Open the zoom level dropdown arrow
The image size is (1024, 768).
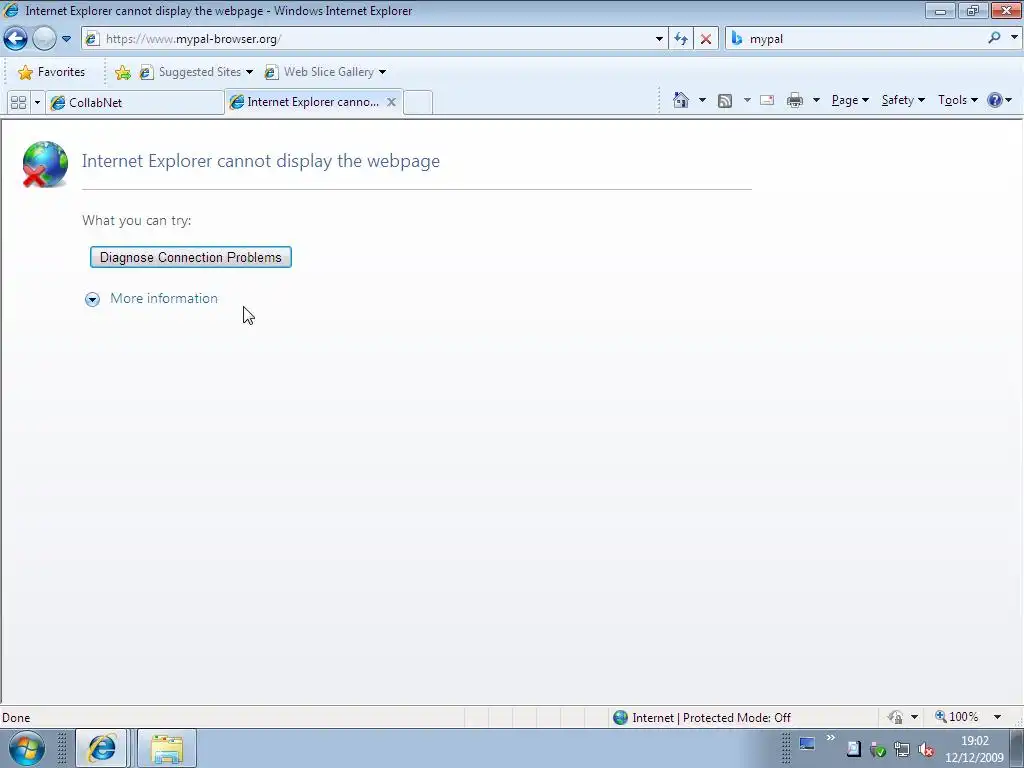click(x=997, y=717)
